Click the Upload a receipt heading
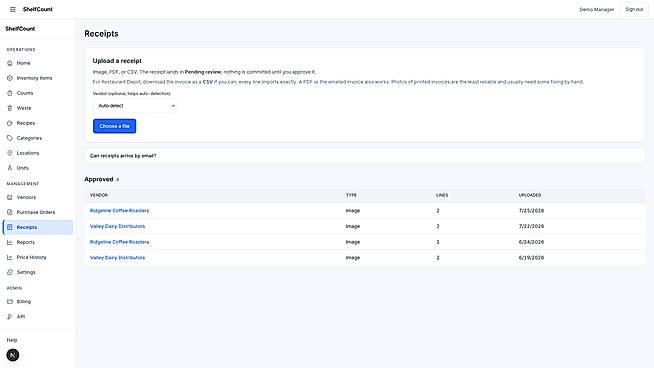This screenshot has width=654, height=368. (117, 61)
